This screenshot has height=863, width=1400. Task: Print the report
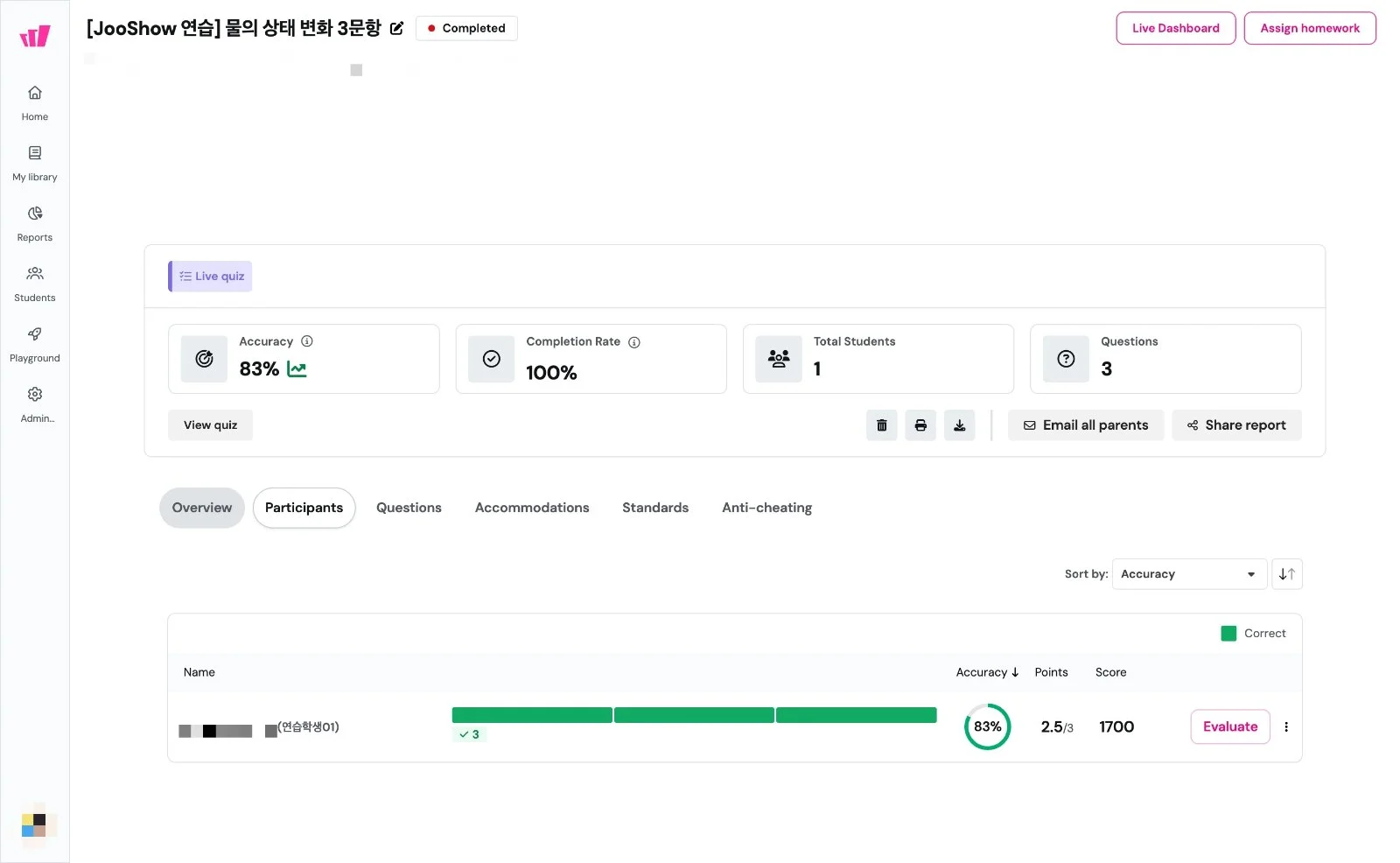pyautogui.click(x=920, y=425)
